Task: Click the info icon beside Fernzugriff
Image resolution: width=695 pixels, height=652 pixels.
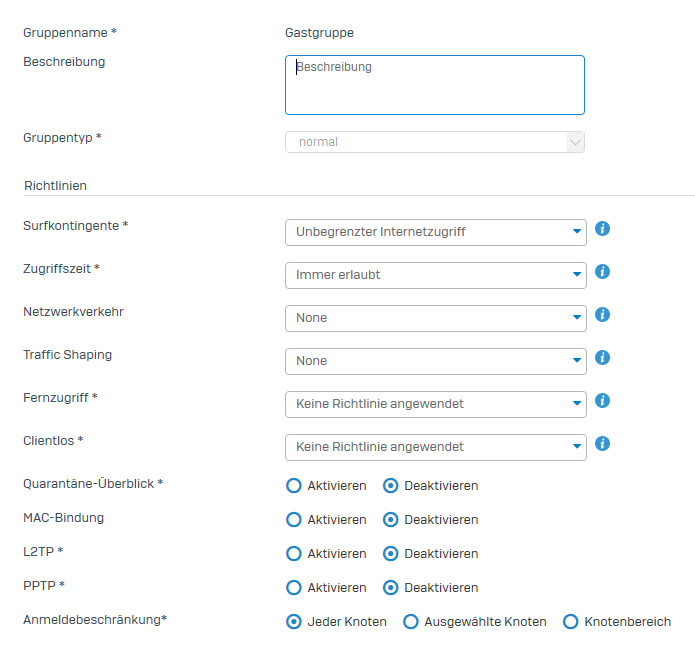Action: click(602, 401)
